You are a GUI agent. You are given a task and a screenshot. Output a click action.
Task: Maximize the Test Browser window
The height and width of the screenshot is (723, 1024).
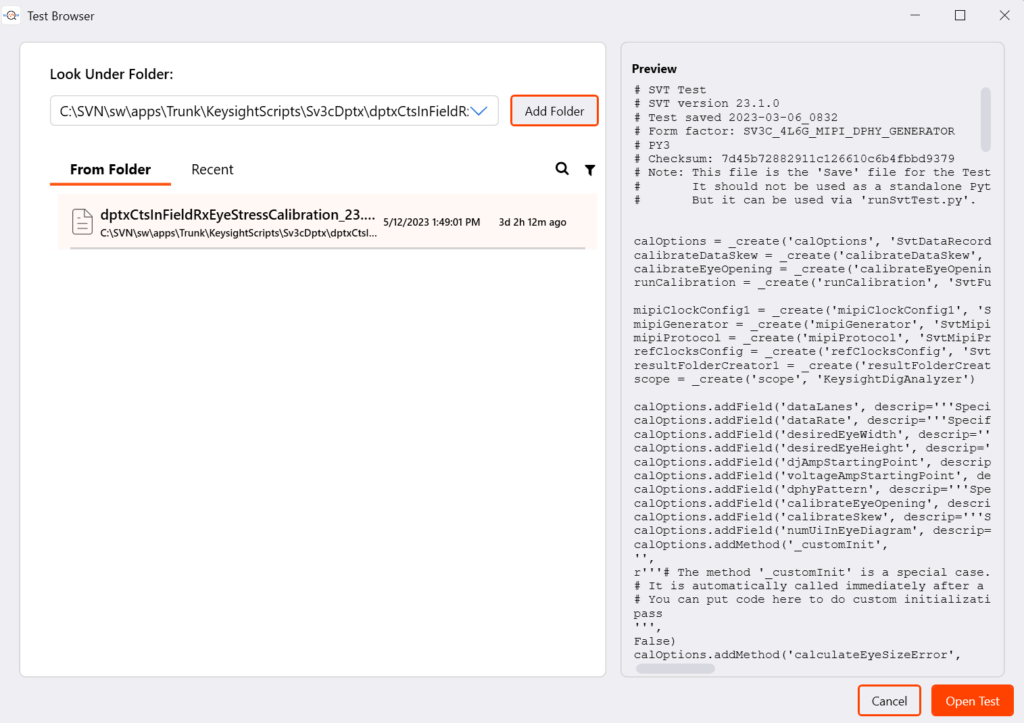click(x=959, y=16)
